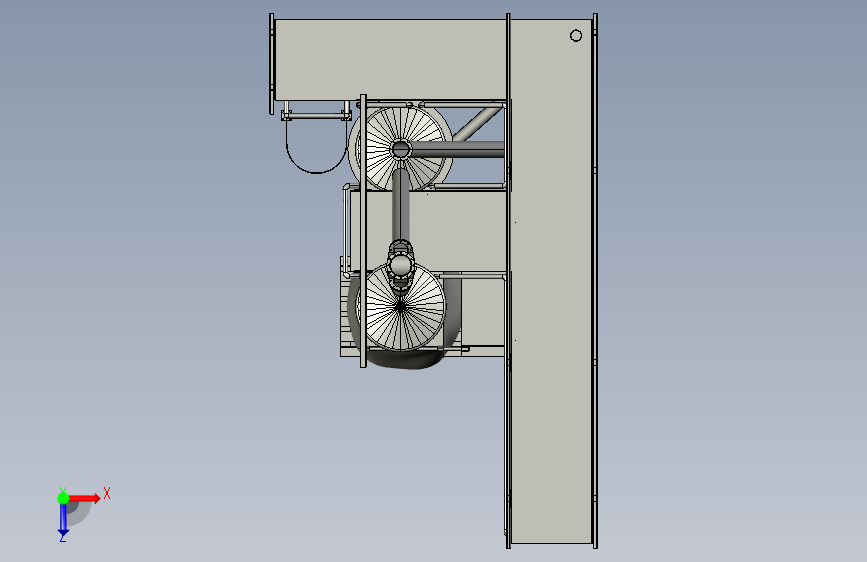Select the tall vertical panel body
Screen dimensions: 867x562
551,281
